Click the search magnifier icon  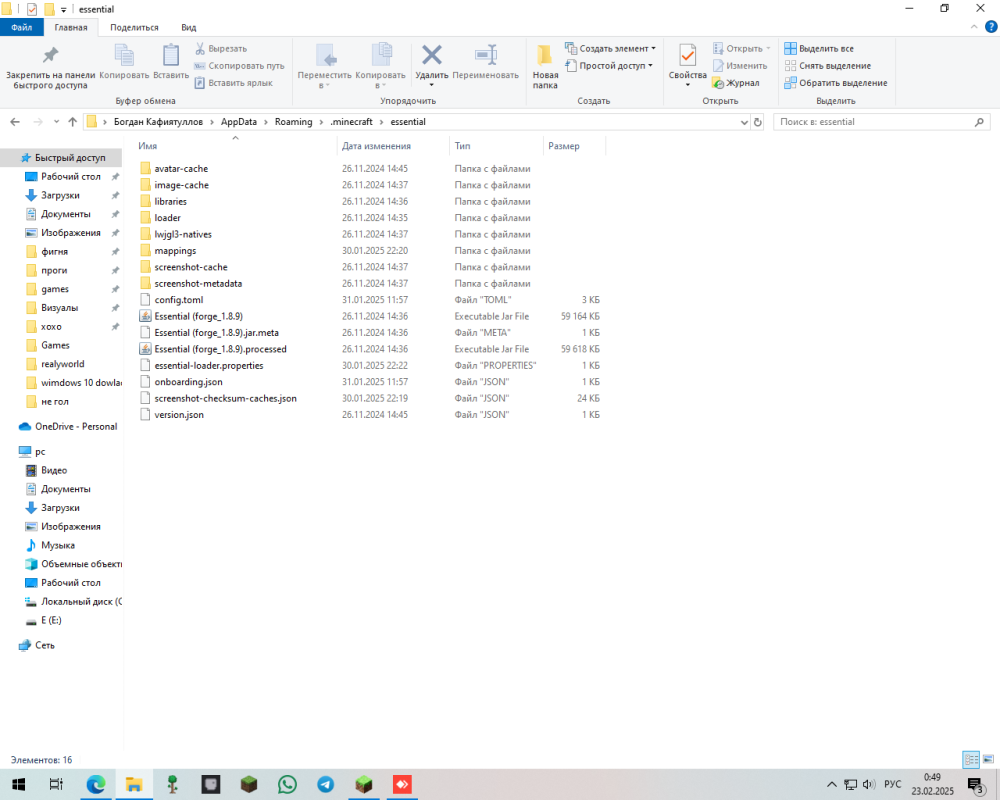pos(979,122)
